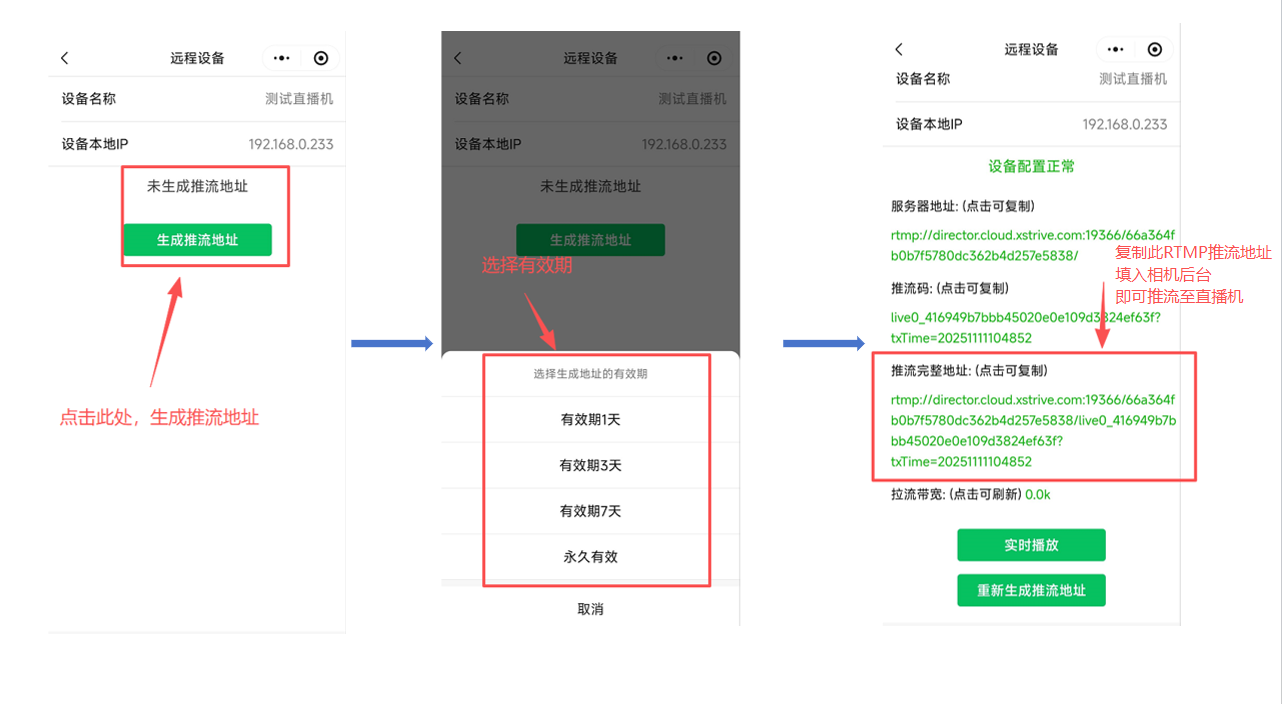Tap the circular target icon in the middle phone

(x=714, y=58)
